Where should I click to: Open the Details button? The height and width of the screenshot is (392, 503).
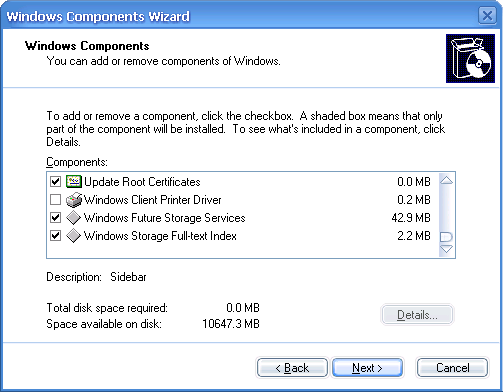pyautogui.click(x=417, y=314)
